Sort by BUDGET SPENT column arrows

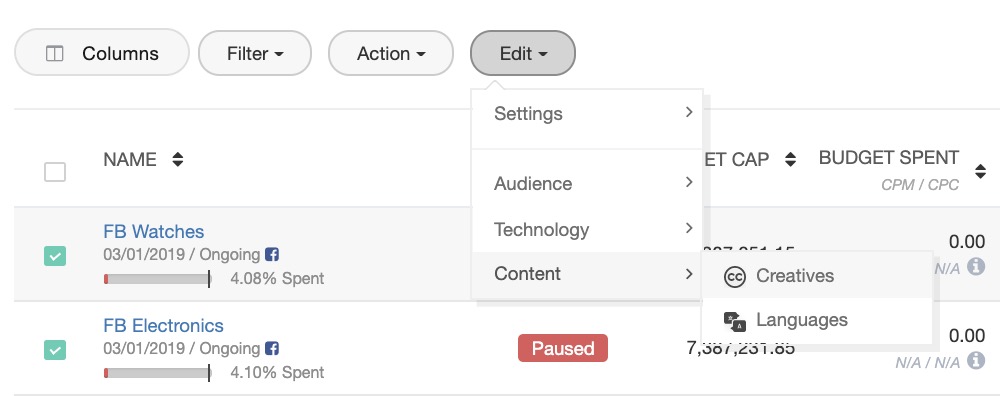(981, 171)
